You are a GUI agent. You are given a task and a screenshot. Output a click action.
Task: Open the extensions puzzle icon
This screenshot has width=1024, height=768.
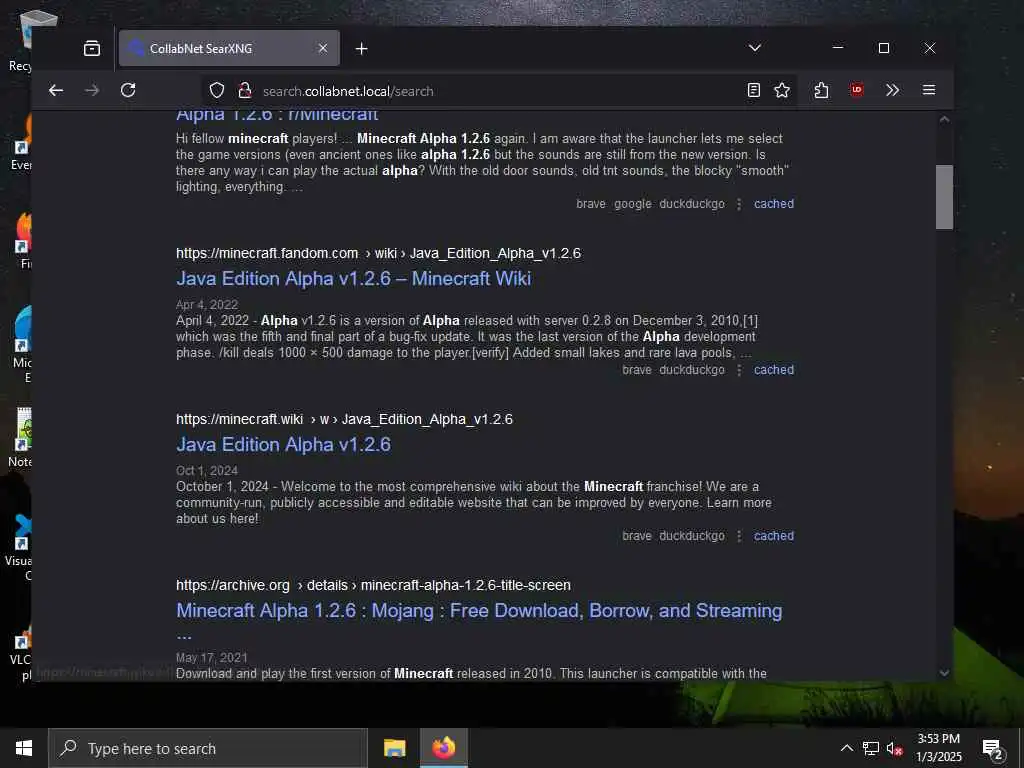[x=822, y=91]
